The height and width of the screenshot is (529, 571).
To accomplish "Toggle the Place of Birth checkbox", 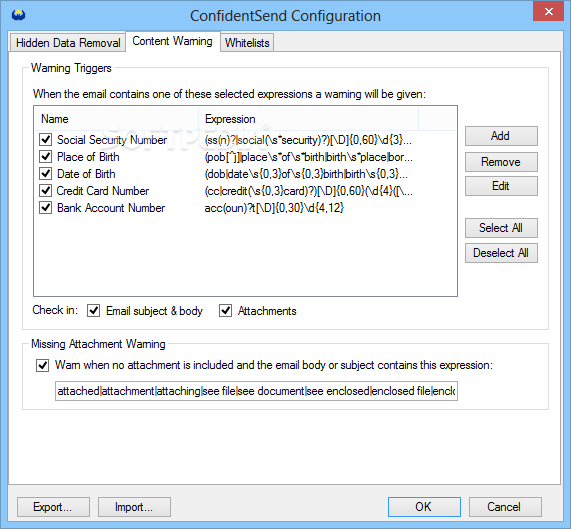I will [46, 157].
